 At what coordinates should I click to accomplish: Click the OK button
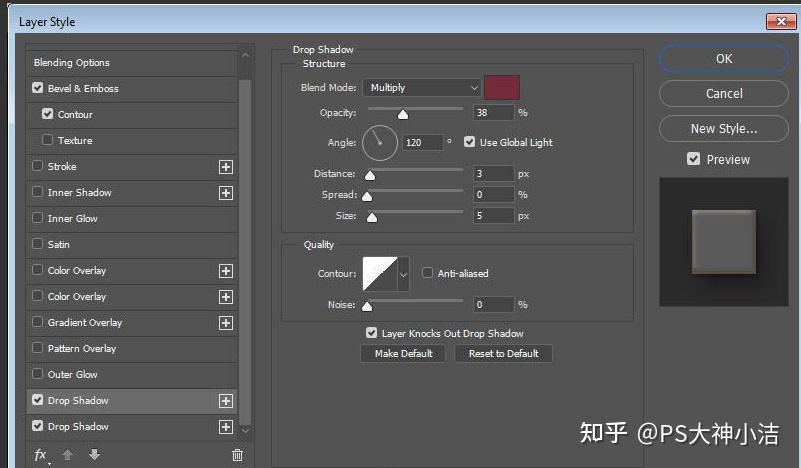coord(724,59)
